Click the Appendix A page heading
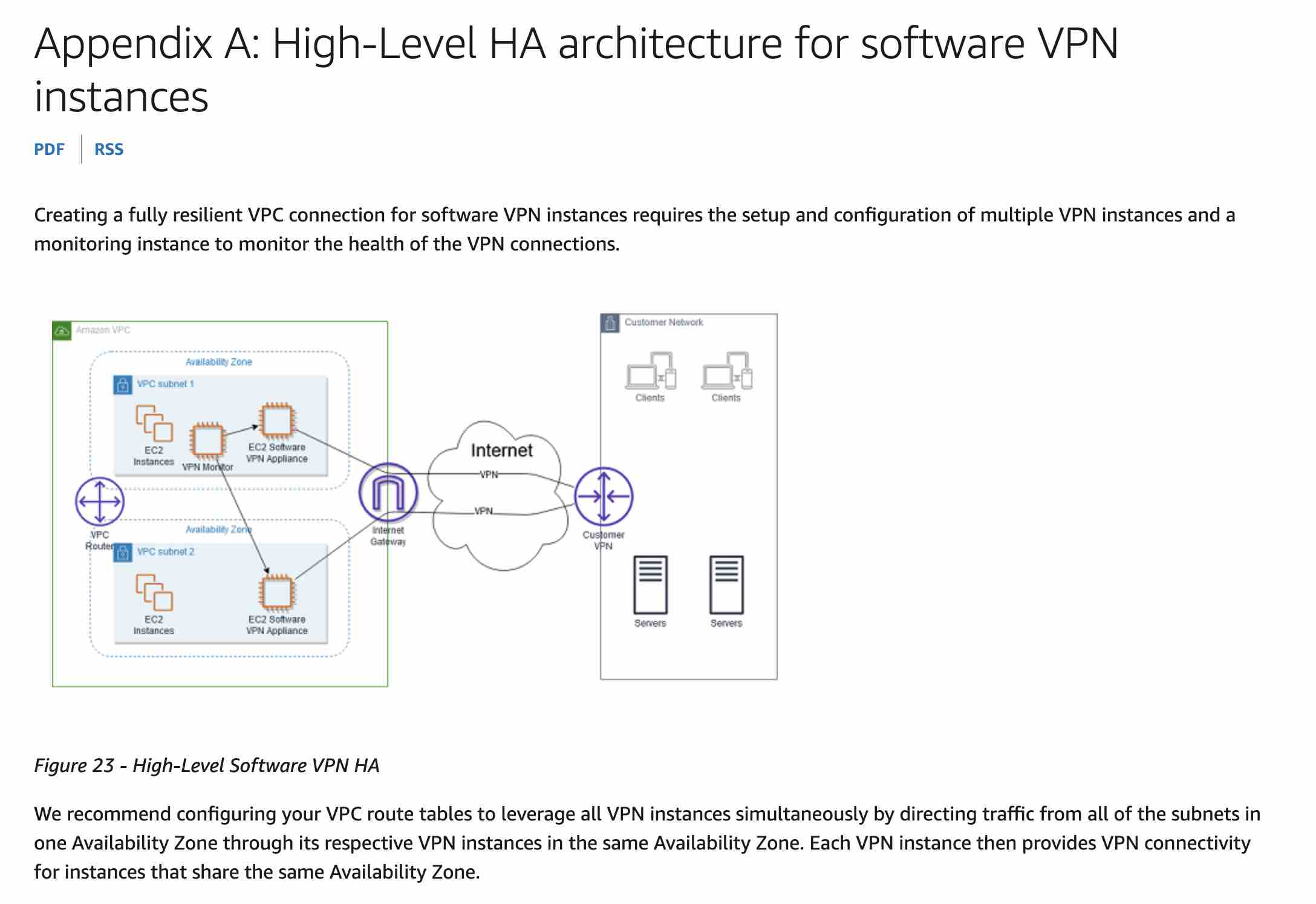Viewport: 1316px width, 904px height. pos(576,70)
